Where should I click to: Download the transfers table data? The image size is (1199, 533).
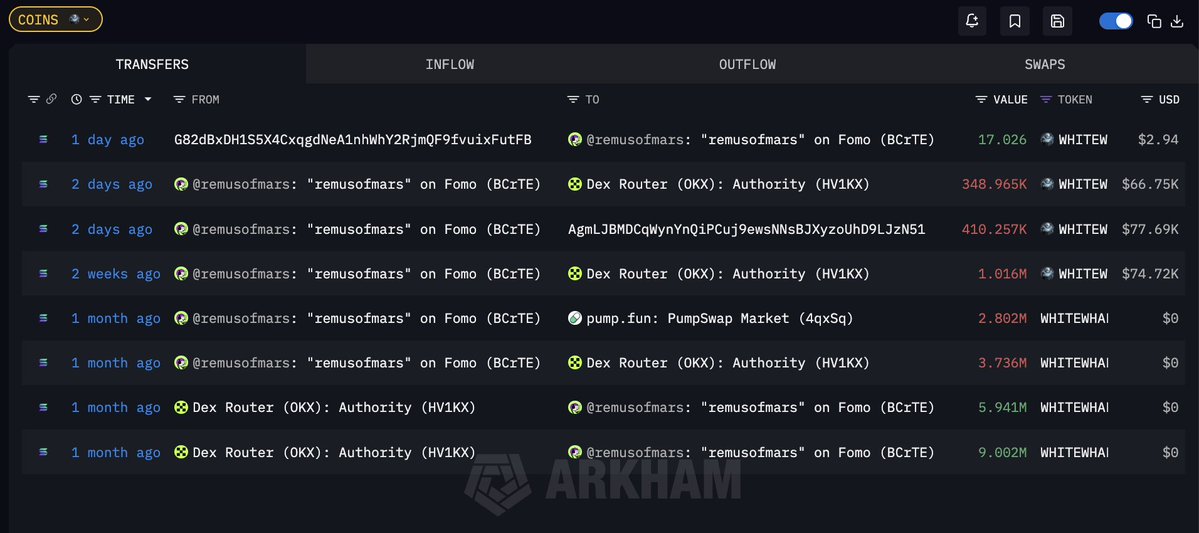tap(1177, 21)
